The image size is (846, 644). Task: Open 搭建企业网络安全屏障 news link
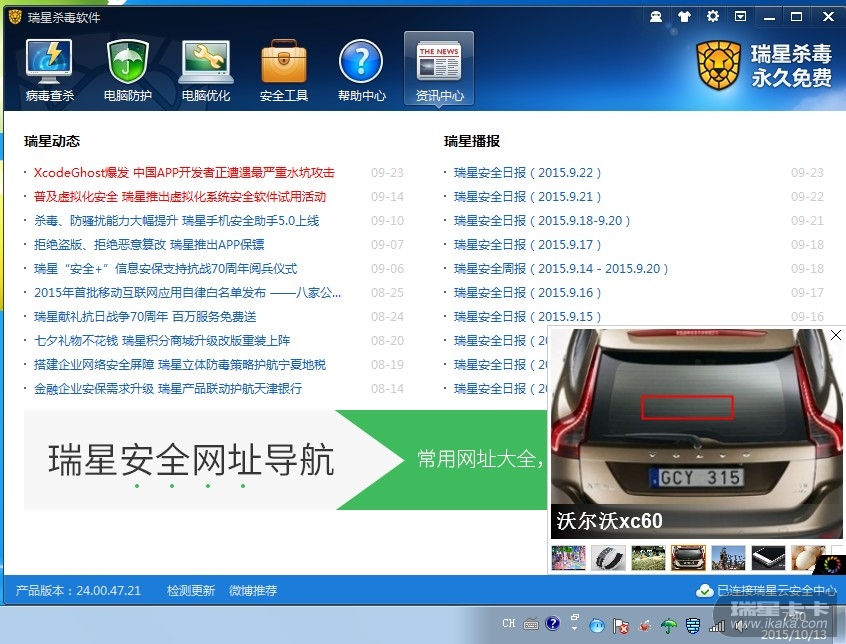[180, 365]
